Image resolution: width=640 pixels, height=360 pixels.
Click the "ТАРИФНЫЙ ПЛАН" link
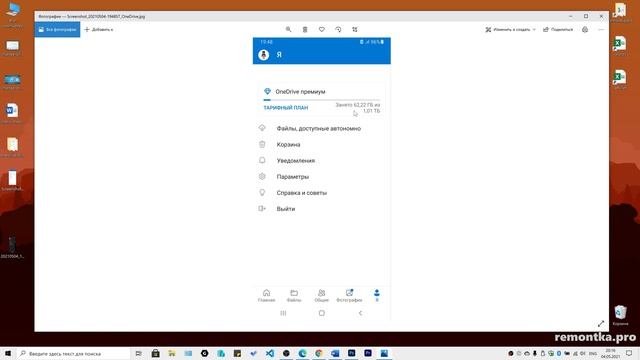click(286, 108)
